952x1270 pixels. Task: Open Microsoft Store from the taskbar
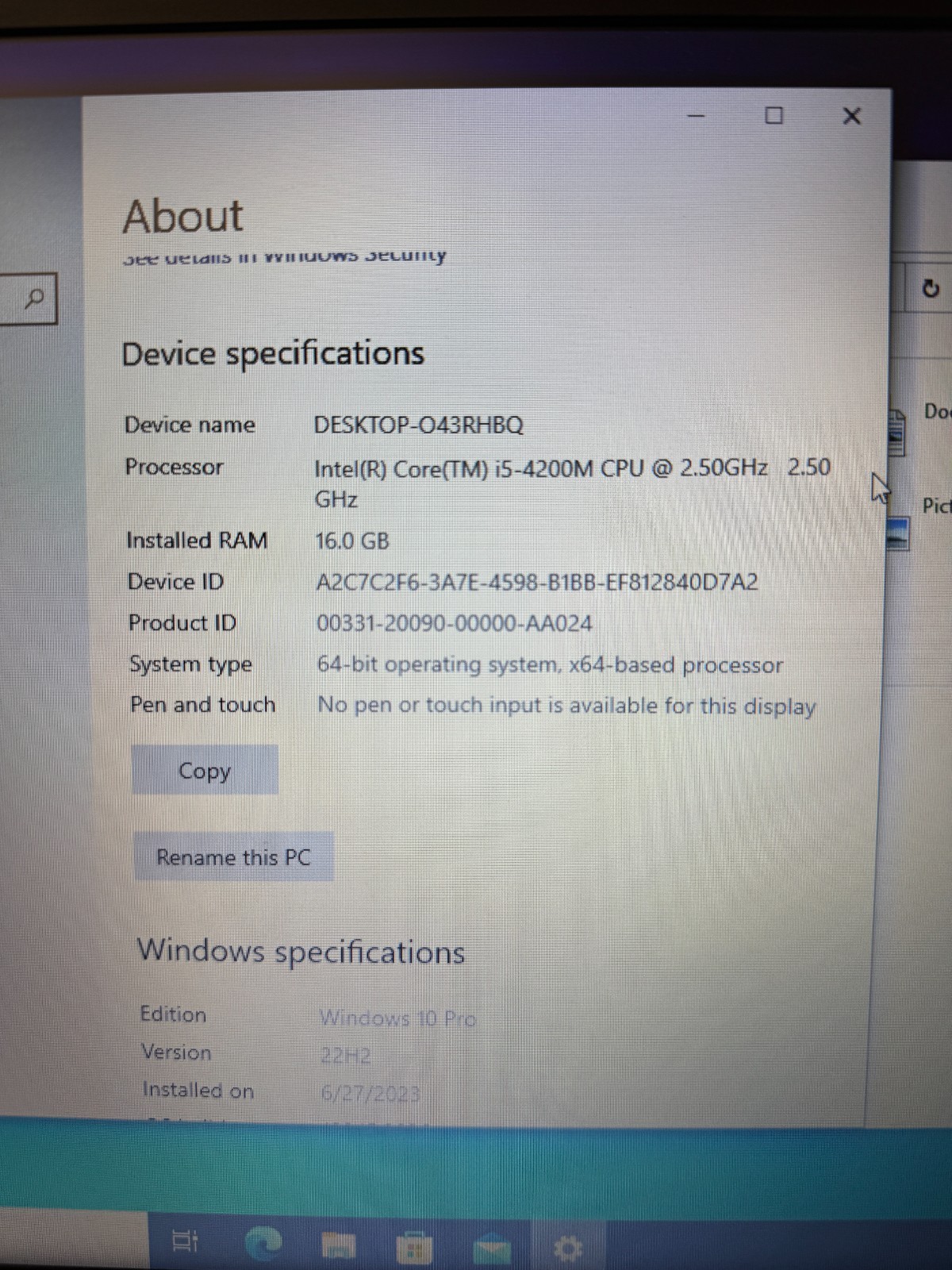coord(414,1248)
